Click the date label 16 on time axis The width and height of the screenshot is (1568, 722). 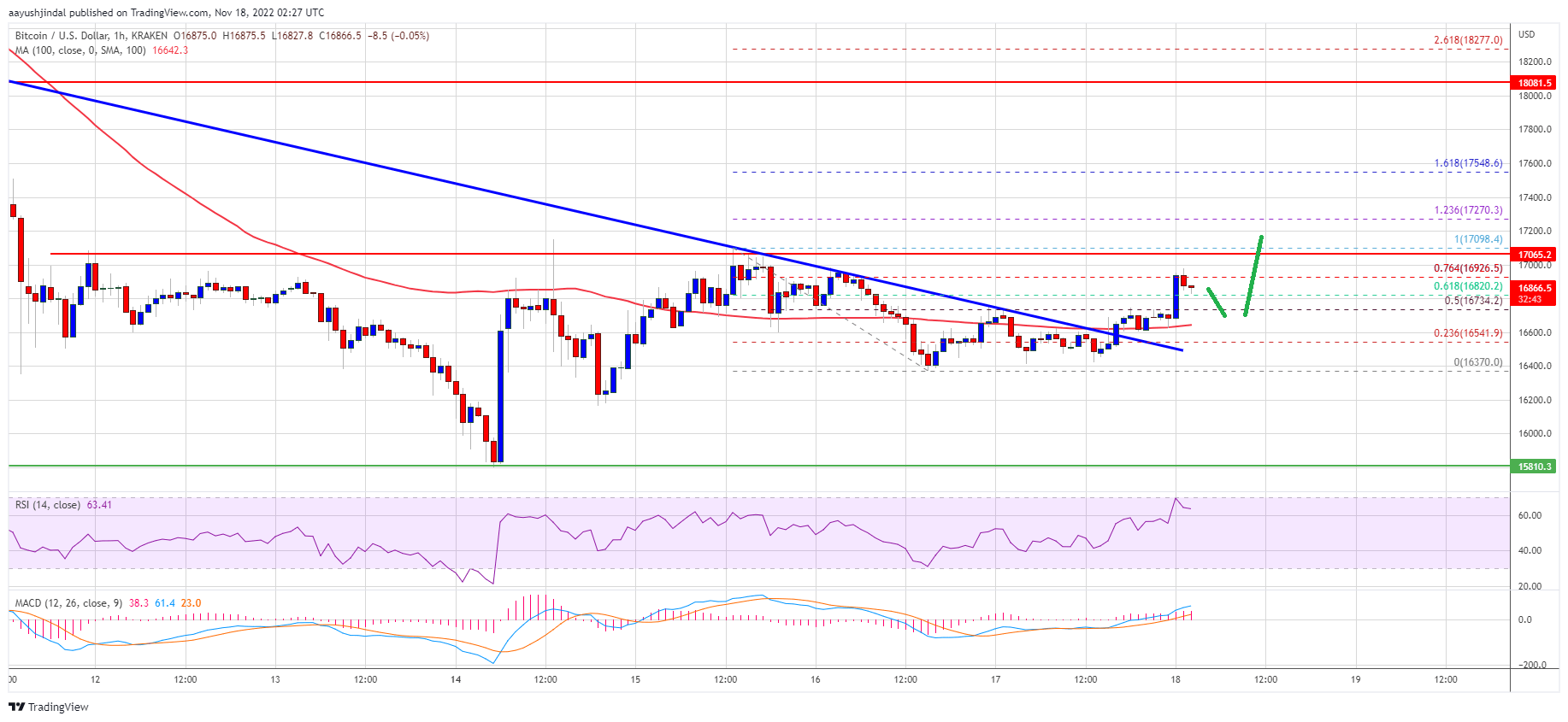point(816,680)
